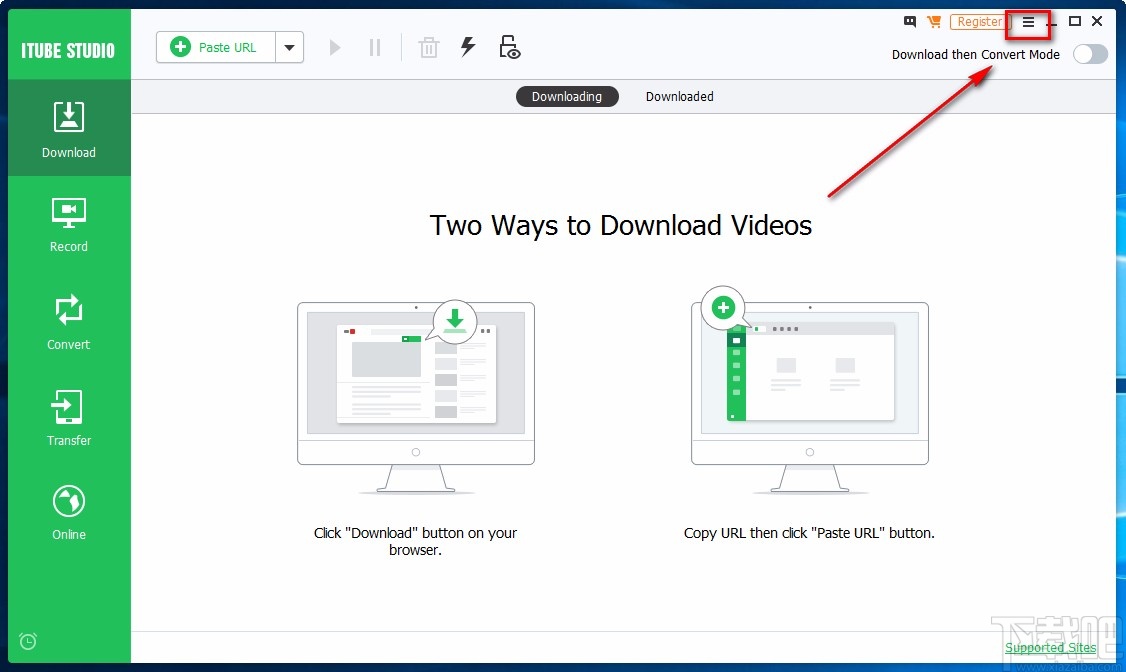This screenshot has height=672, width=1126.
Task: Click the history clock icon at bottom left
Action: point(28,641)
